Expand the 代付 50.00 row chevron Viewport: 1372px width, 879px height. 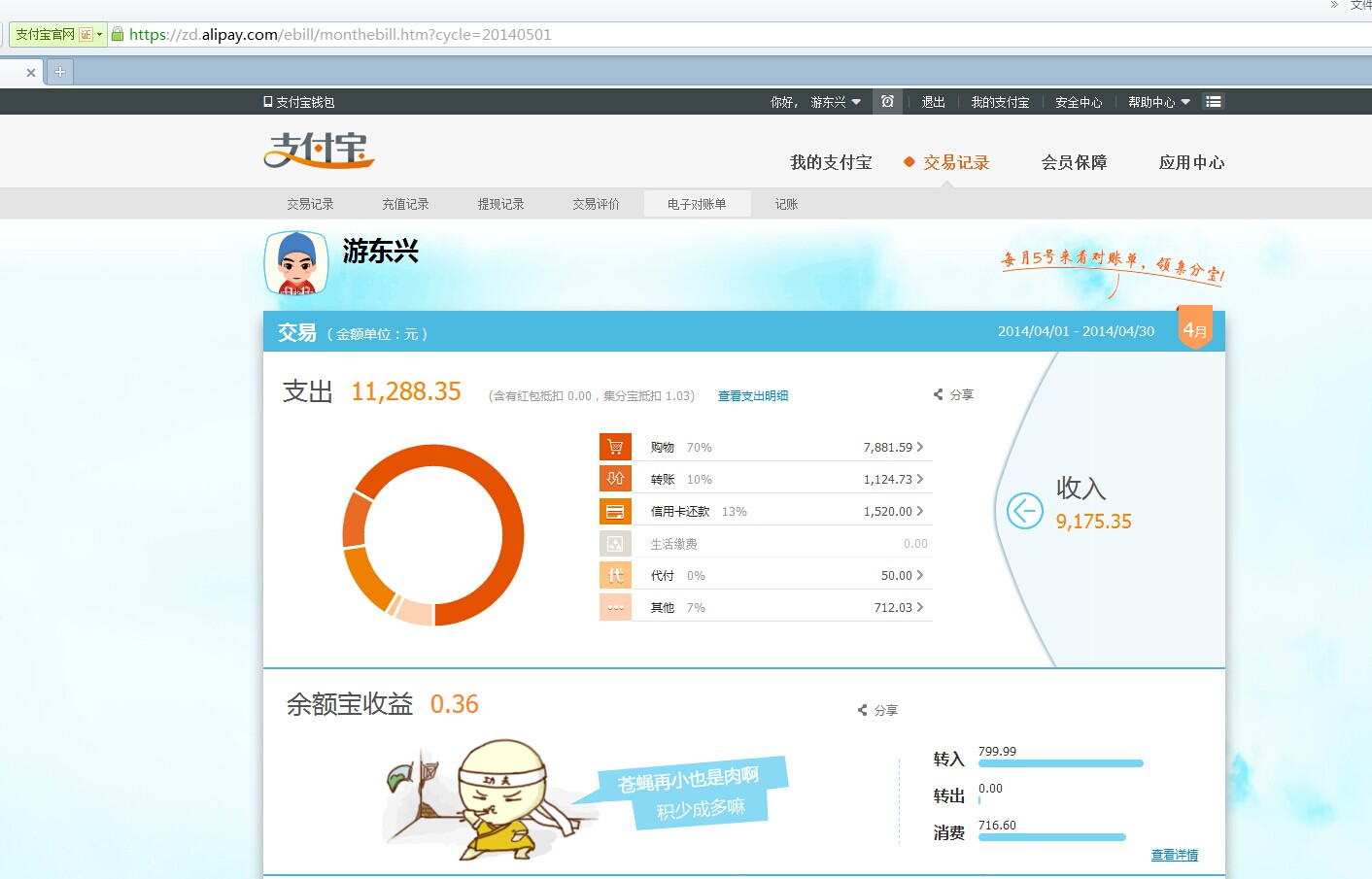919,575
